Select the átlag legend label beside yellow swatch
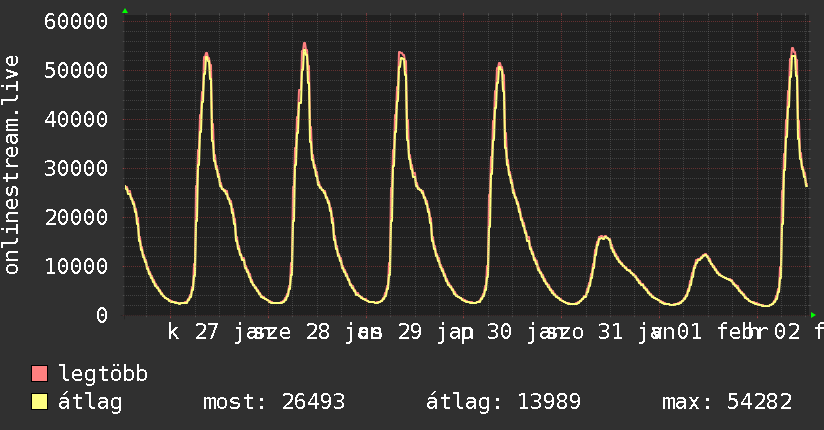The image size is (824, 430). [90, 402]
